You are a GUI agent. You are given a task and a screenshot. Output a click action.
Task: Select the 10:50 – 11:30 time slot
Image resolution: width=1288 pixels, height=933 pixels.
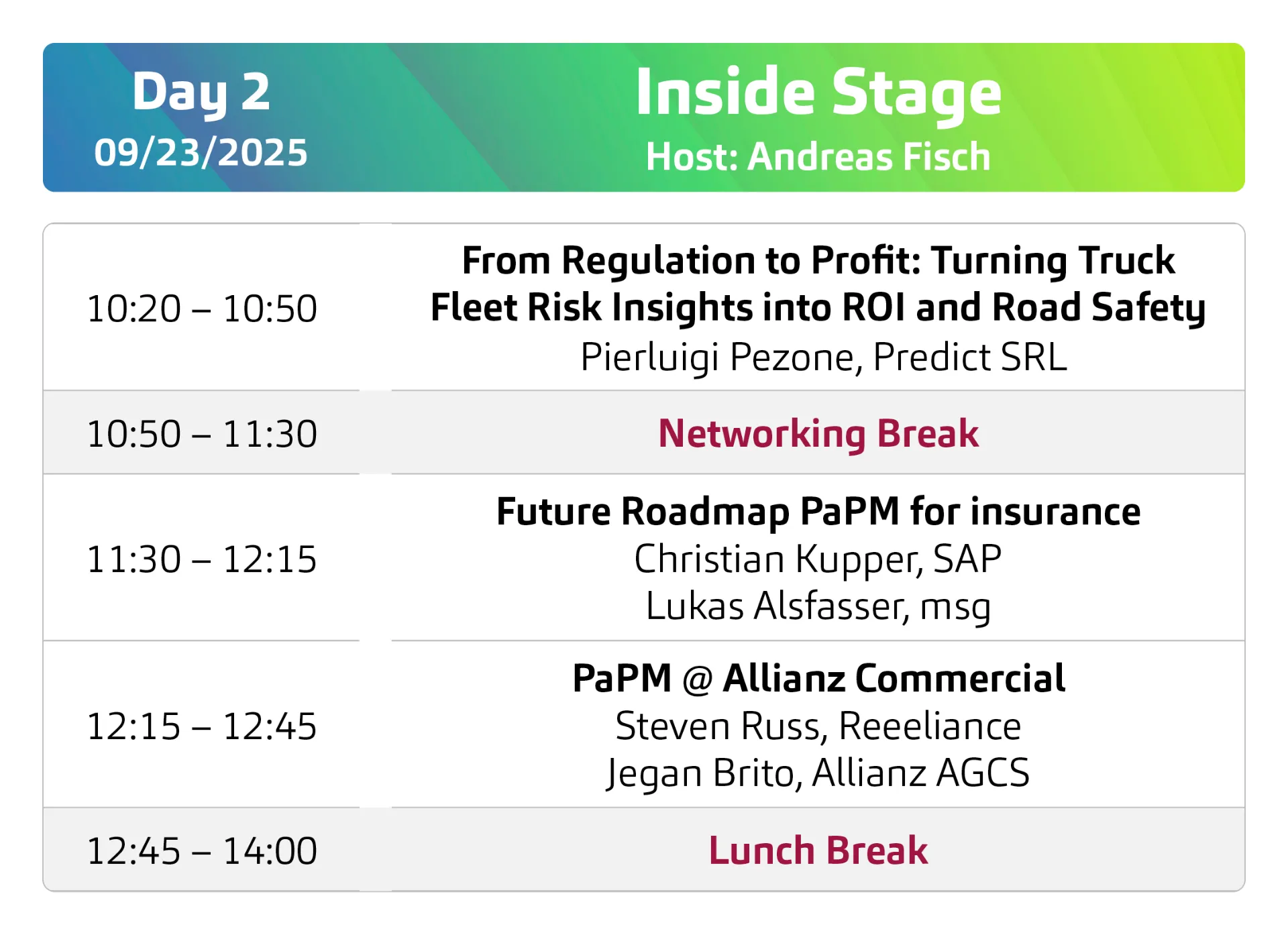click(201, 433)
